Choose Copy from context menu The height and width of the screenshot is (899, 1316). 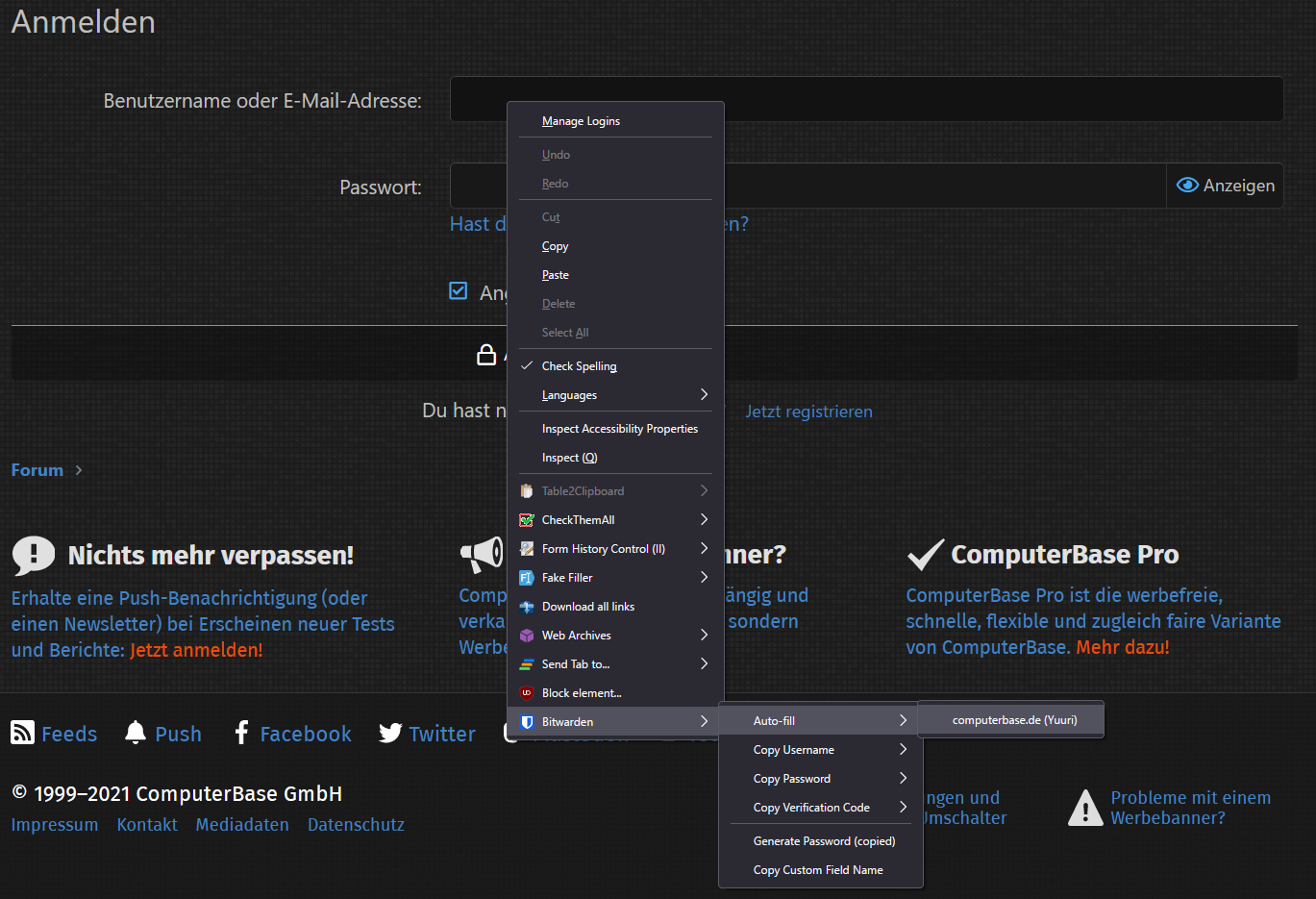pos(615,246)
